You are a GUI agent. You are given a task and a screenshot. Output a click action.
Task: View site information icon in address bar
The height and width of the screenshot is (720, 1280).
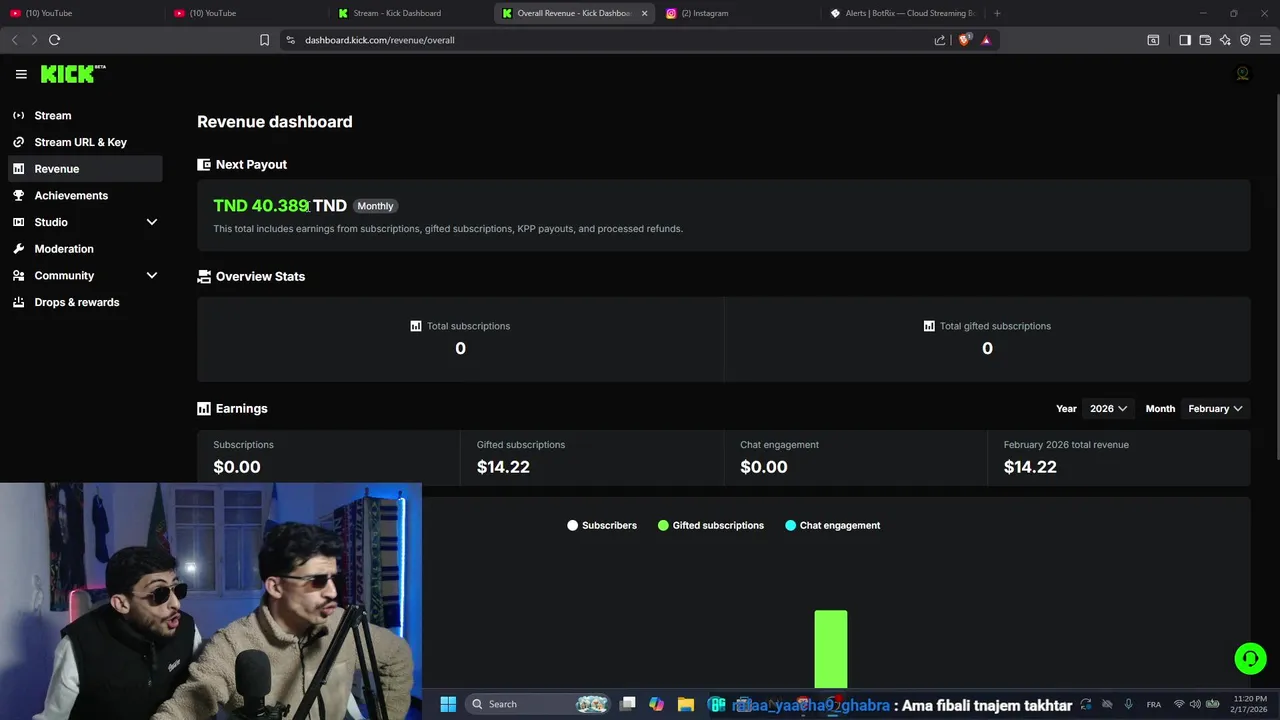pos(290,40)
